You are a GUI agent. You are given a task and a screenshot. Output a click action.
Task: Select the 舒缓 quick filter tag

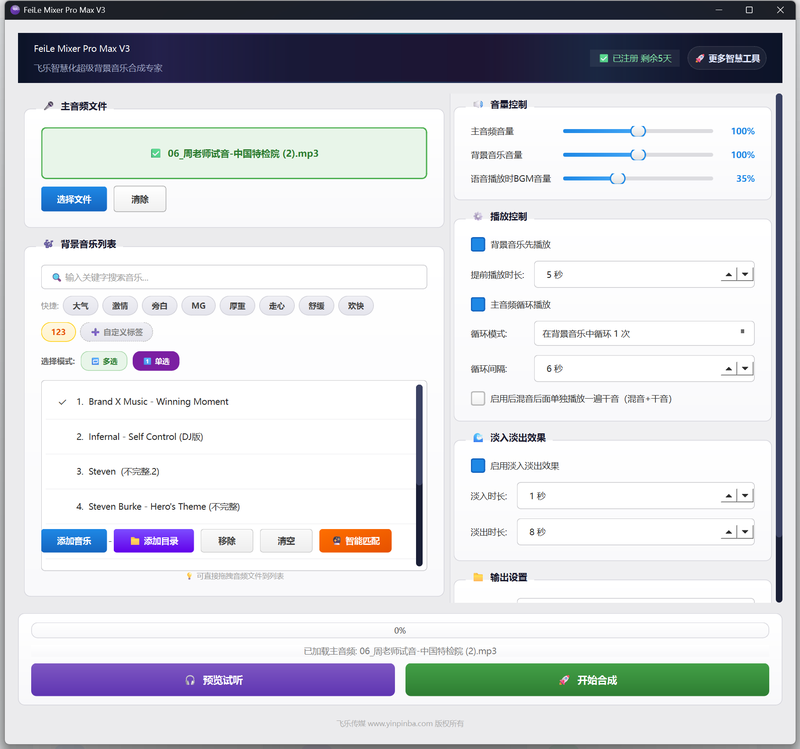click(x=316, y=306)
